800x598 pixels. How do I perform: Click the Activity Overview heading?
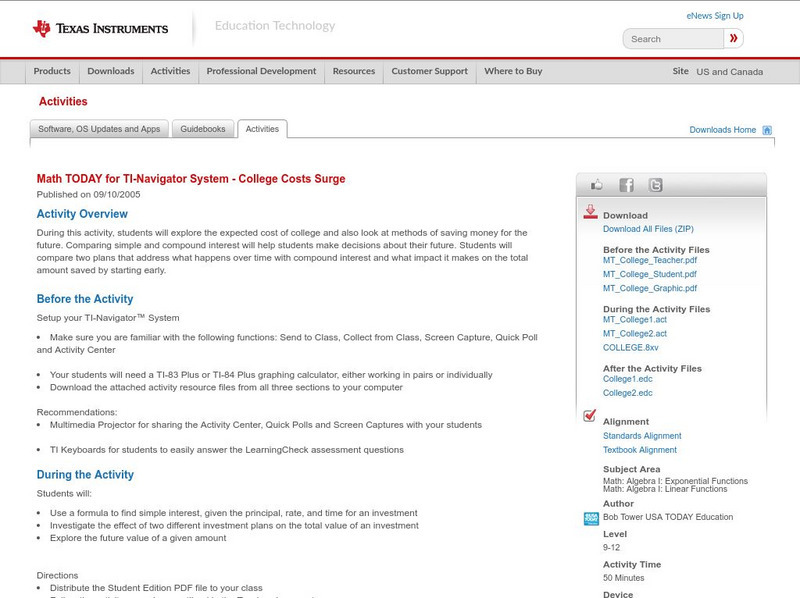(82, 214)
